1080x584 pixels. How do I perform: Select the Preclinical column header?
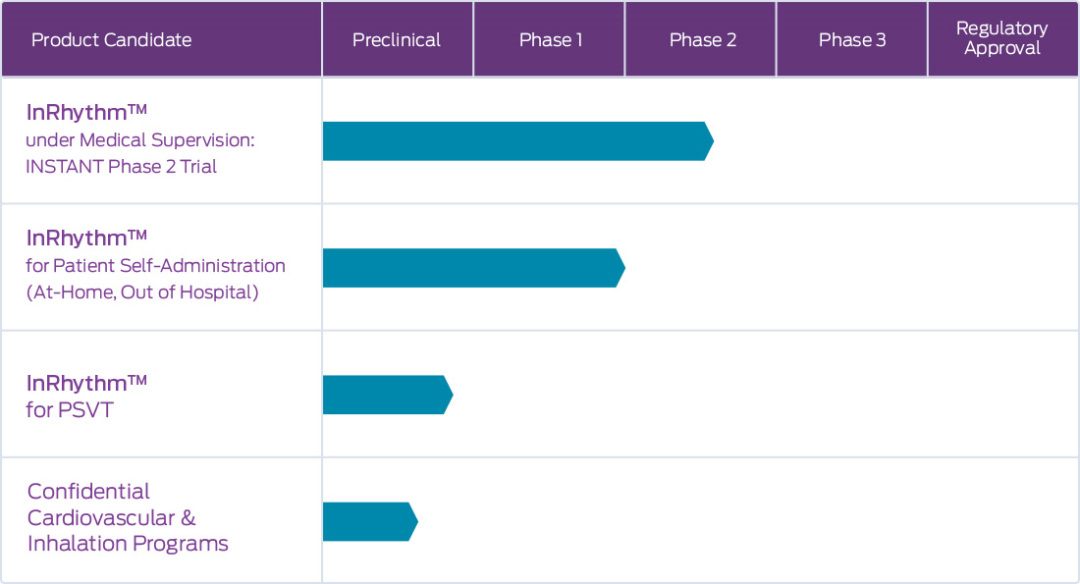(x=397, y=39)
